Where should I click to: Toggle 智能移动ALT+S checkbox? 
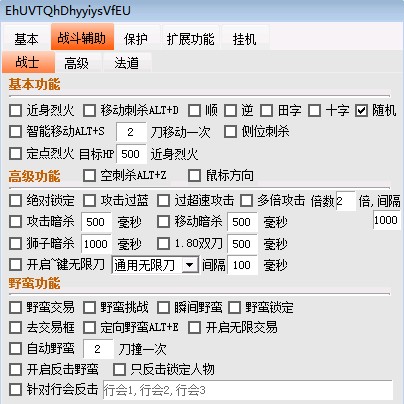click(15, 131)
